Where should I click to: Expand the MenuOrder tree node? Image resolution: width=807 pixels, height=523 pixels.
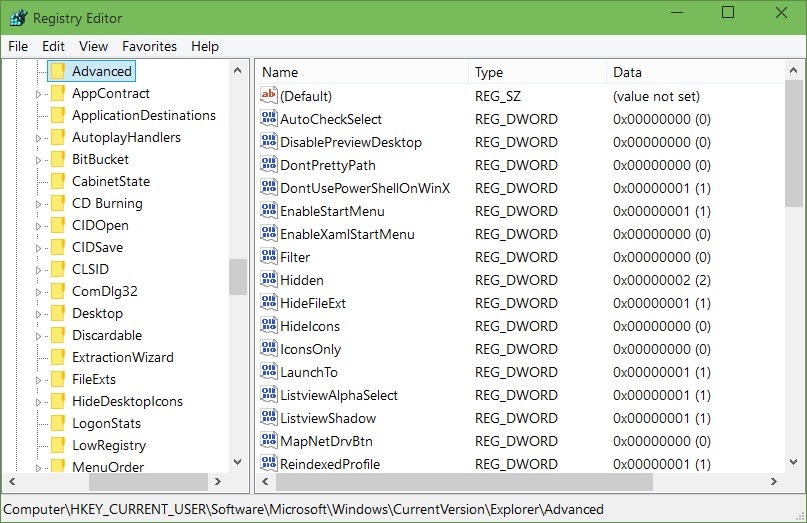39,467
